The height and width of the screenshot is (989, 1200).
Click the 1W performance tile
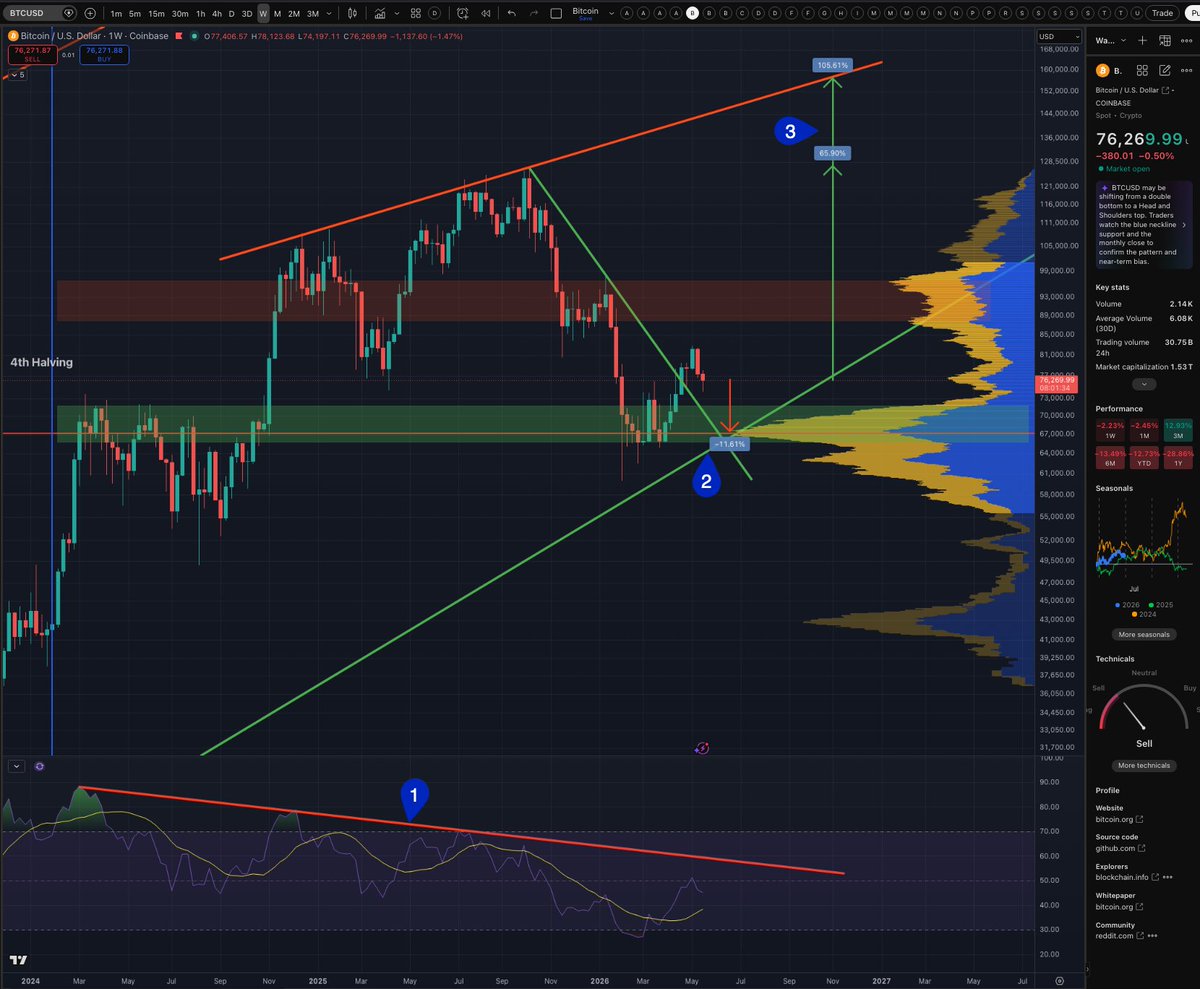pyautogui.click(x=1110, y=430)
